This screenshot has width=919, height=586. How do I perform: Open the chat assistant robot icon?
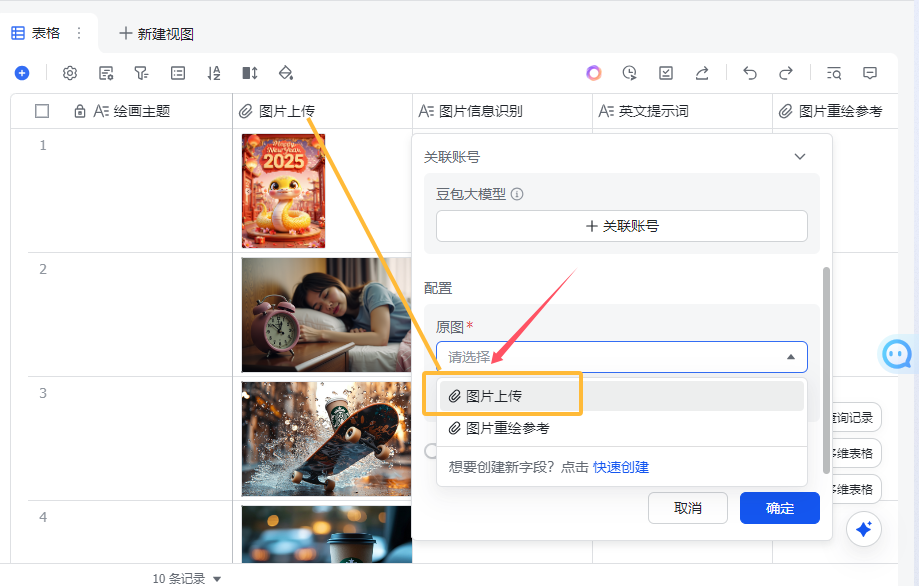pyautogui.click(x=897, y=354)
